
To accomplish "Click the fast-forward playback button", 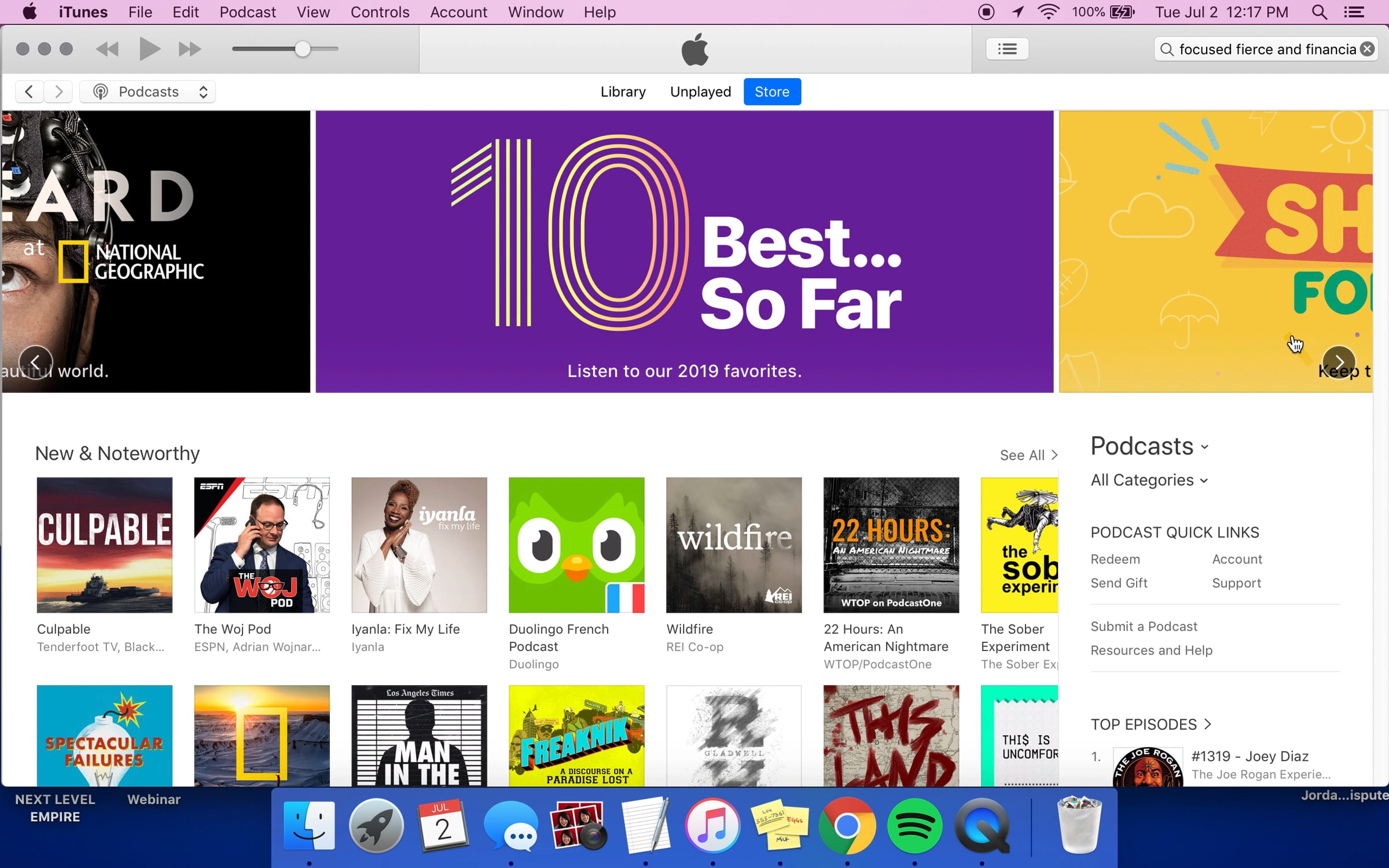I will click(x=189, y=49).
